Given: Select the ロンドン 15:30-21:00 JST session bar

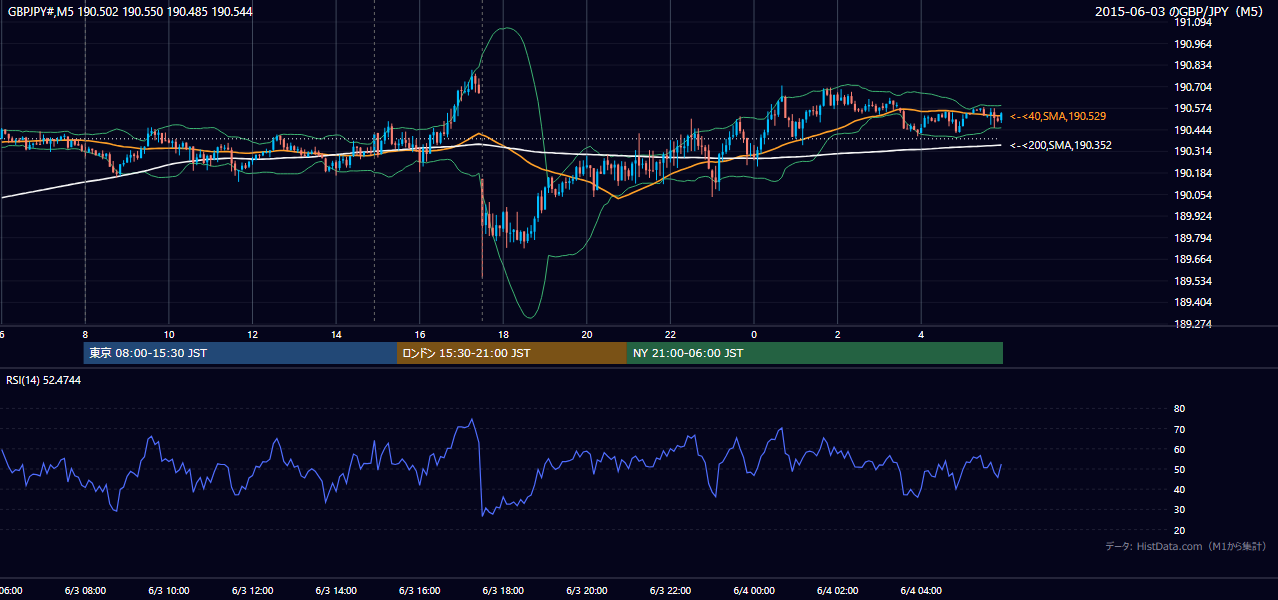Looking at the screenshot, I should click(512, 353).
